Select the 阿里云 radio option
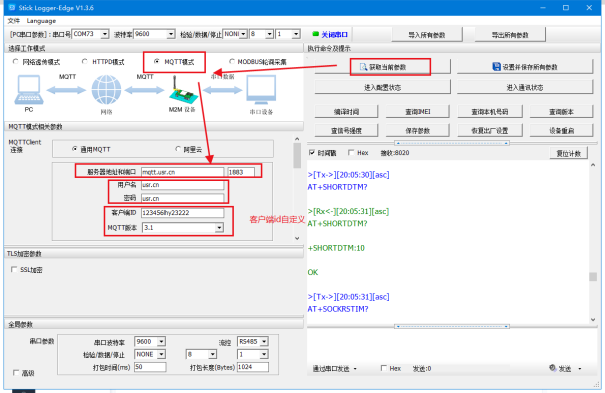This screenshot has width=605, height=393. [x=178, y=149]
